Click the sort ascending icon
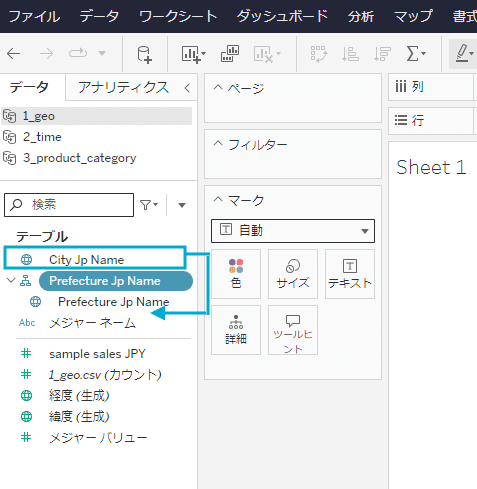 [x=350, y=54]
